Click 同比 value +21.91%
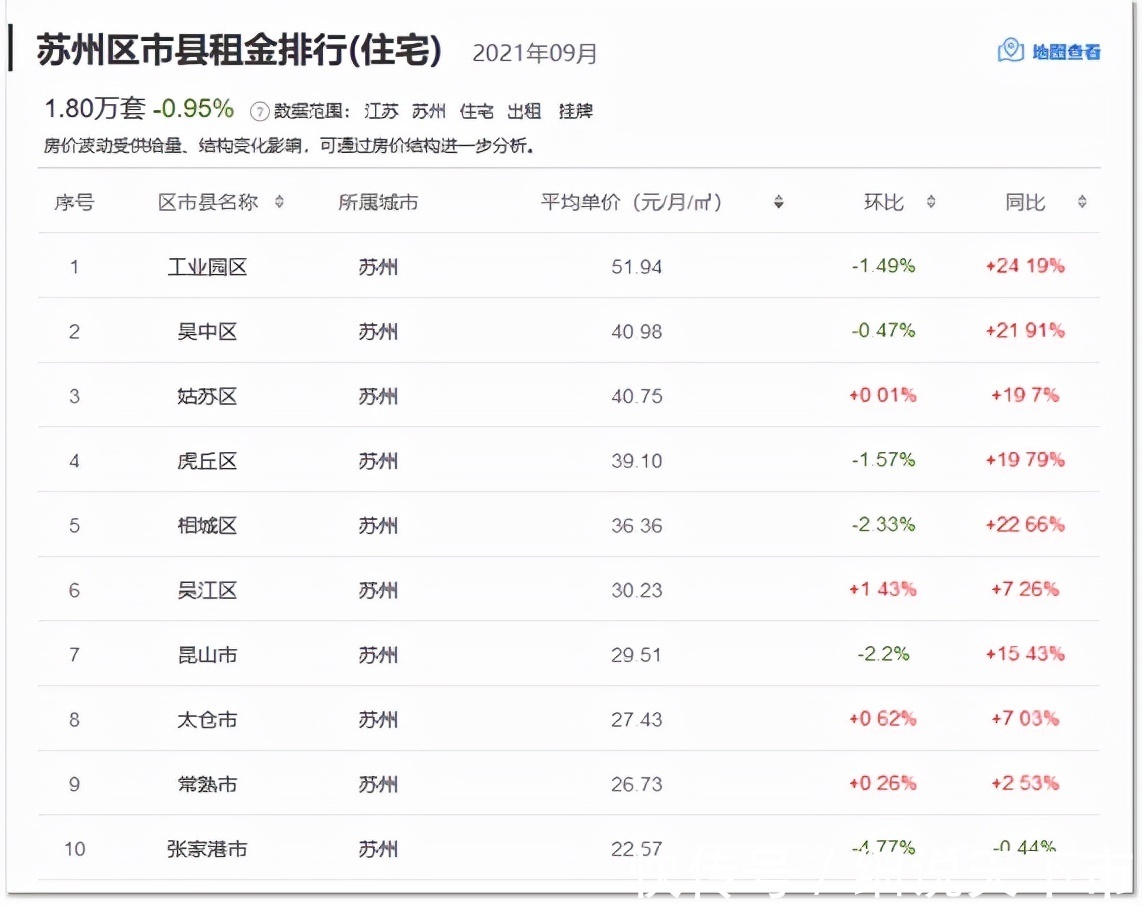 tap(1025, 331)
